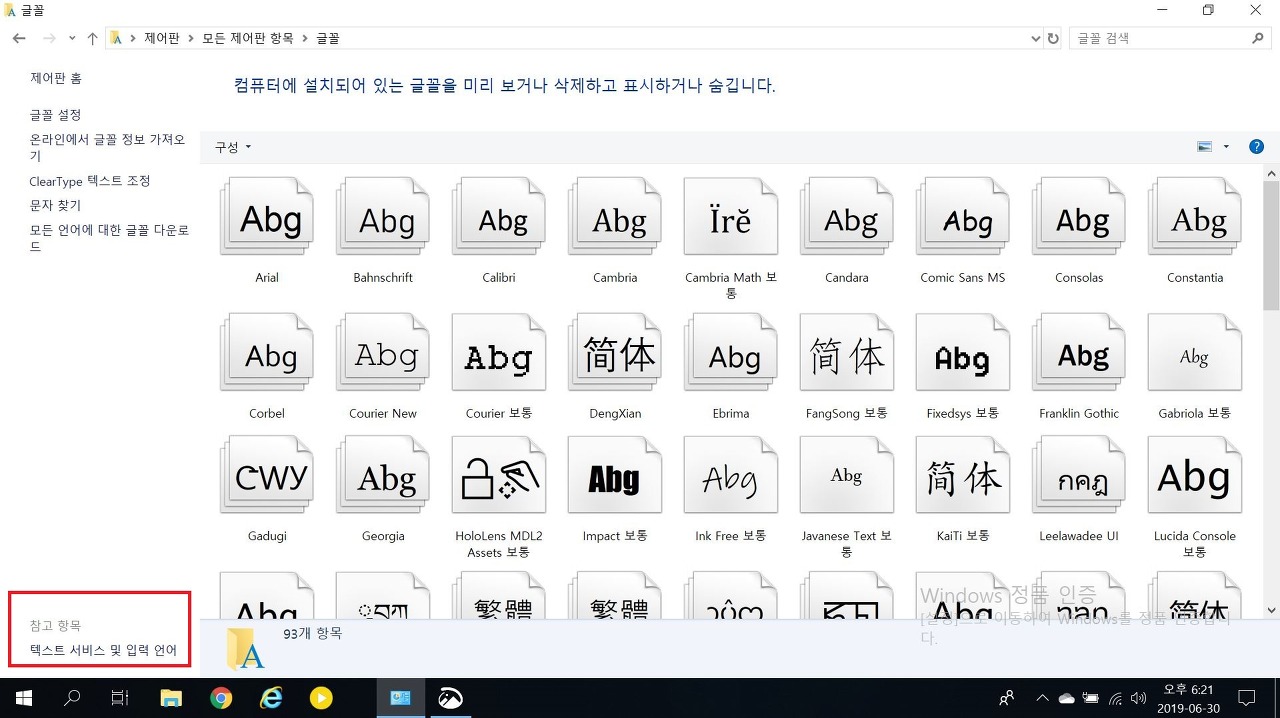The width and height of the screenshot is (1280, 718).
Task: Open the KaiTi 보통 font
Action: 963,477
